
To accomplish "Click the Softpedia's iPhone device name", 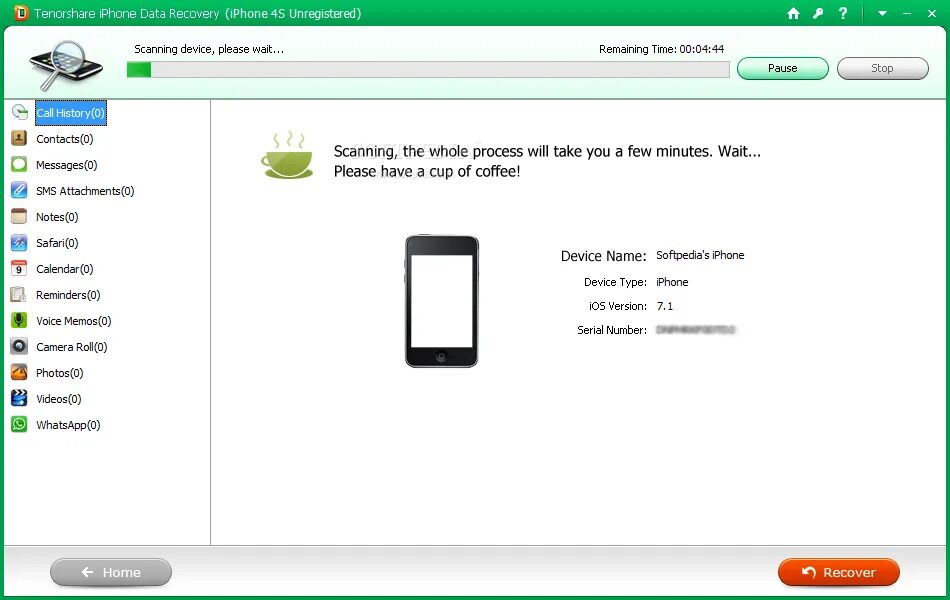I will (x=700, y=255).
